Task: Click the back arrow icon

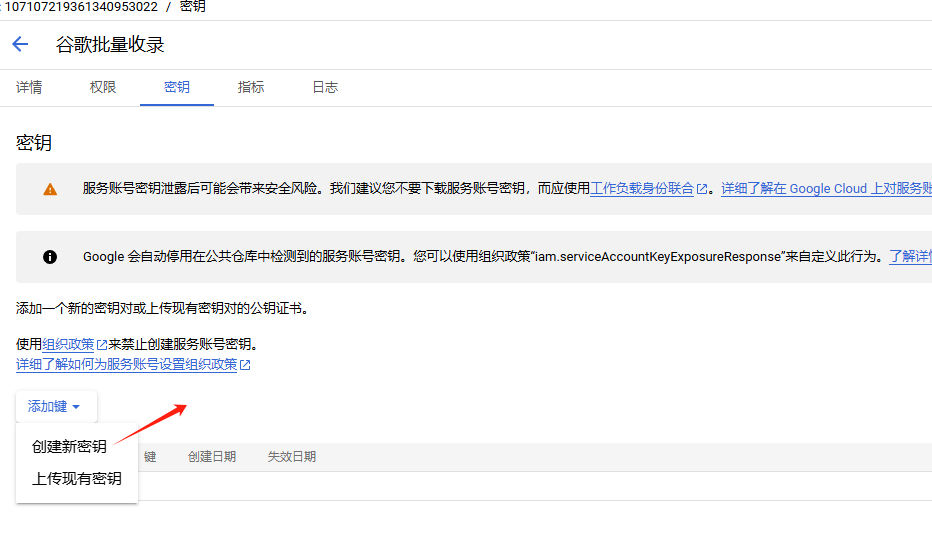Action: point(20,44)
